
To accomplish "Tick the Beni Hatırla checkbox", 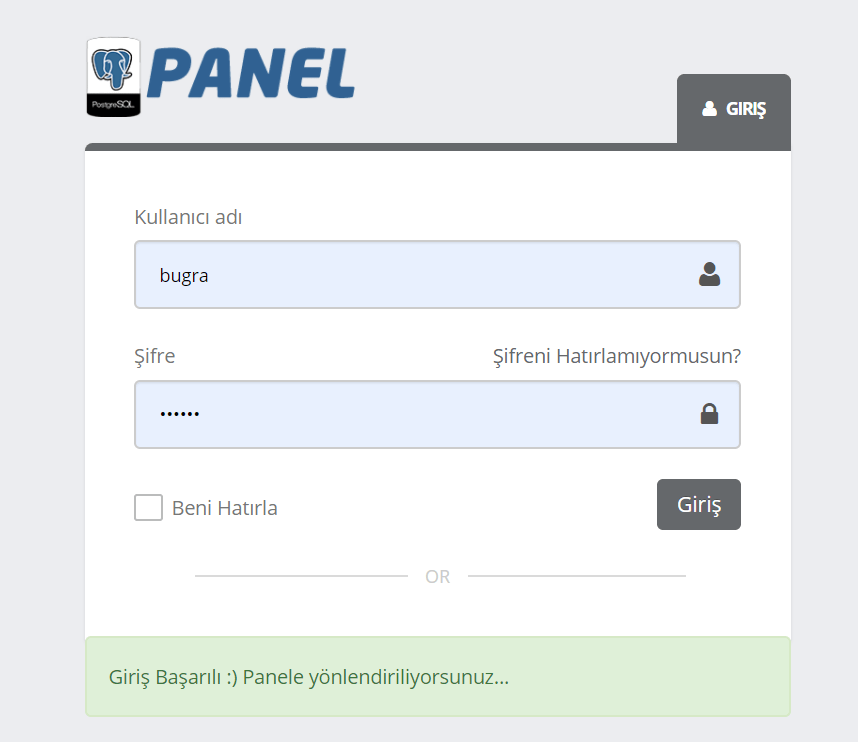I will point(148,507).
